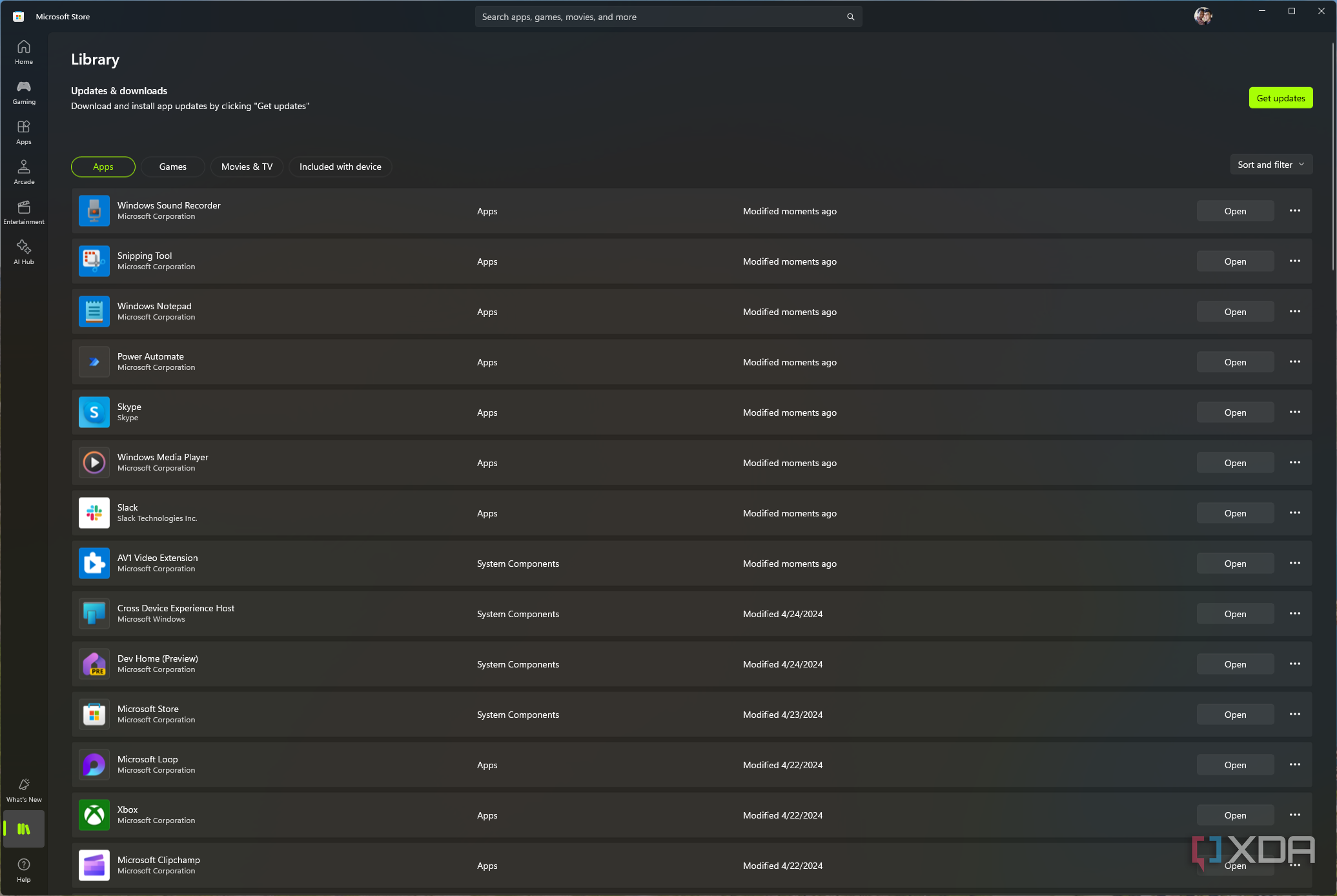Click the Windows Media Player app icon
Viewport: 1337px width, 896px height.
(x=94, y=463)
